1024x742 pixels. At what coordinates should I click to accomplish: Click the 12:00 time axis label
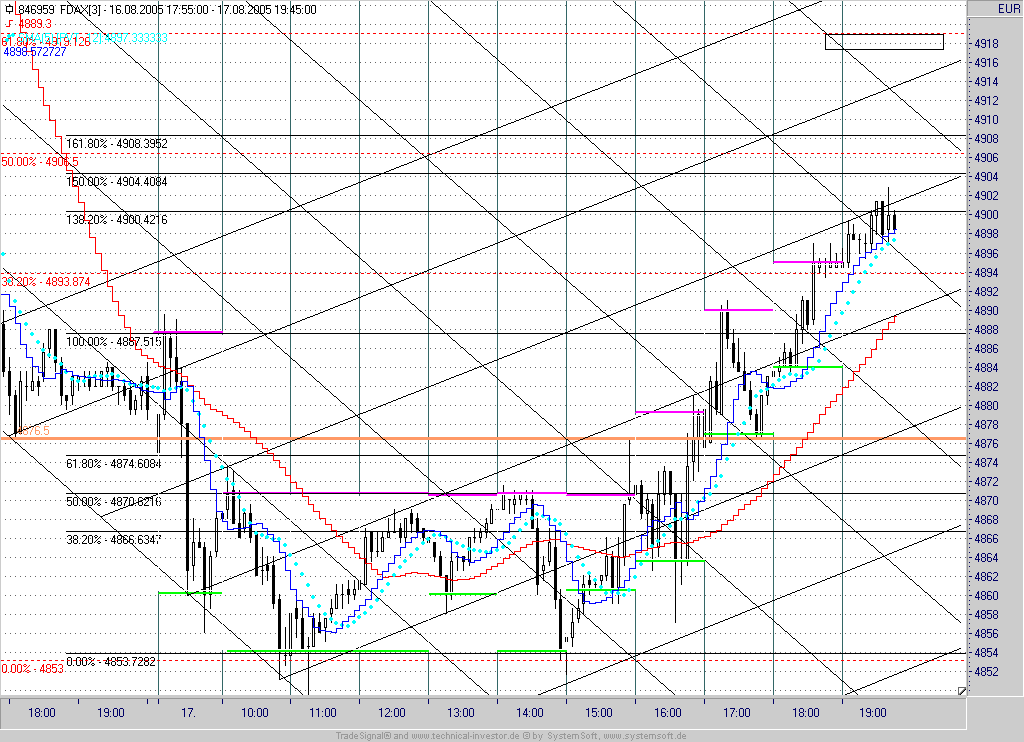click(x=392, y=713)
